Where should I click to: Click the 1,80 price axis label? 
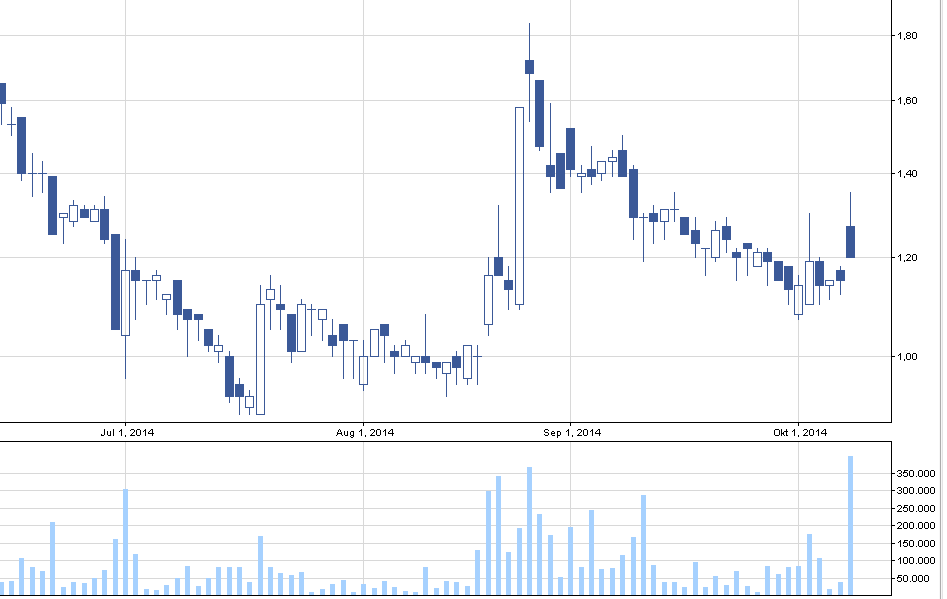(x=908, y=36)
